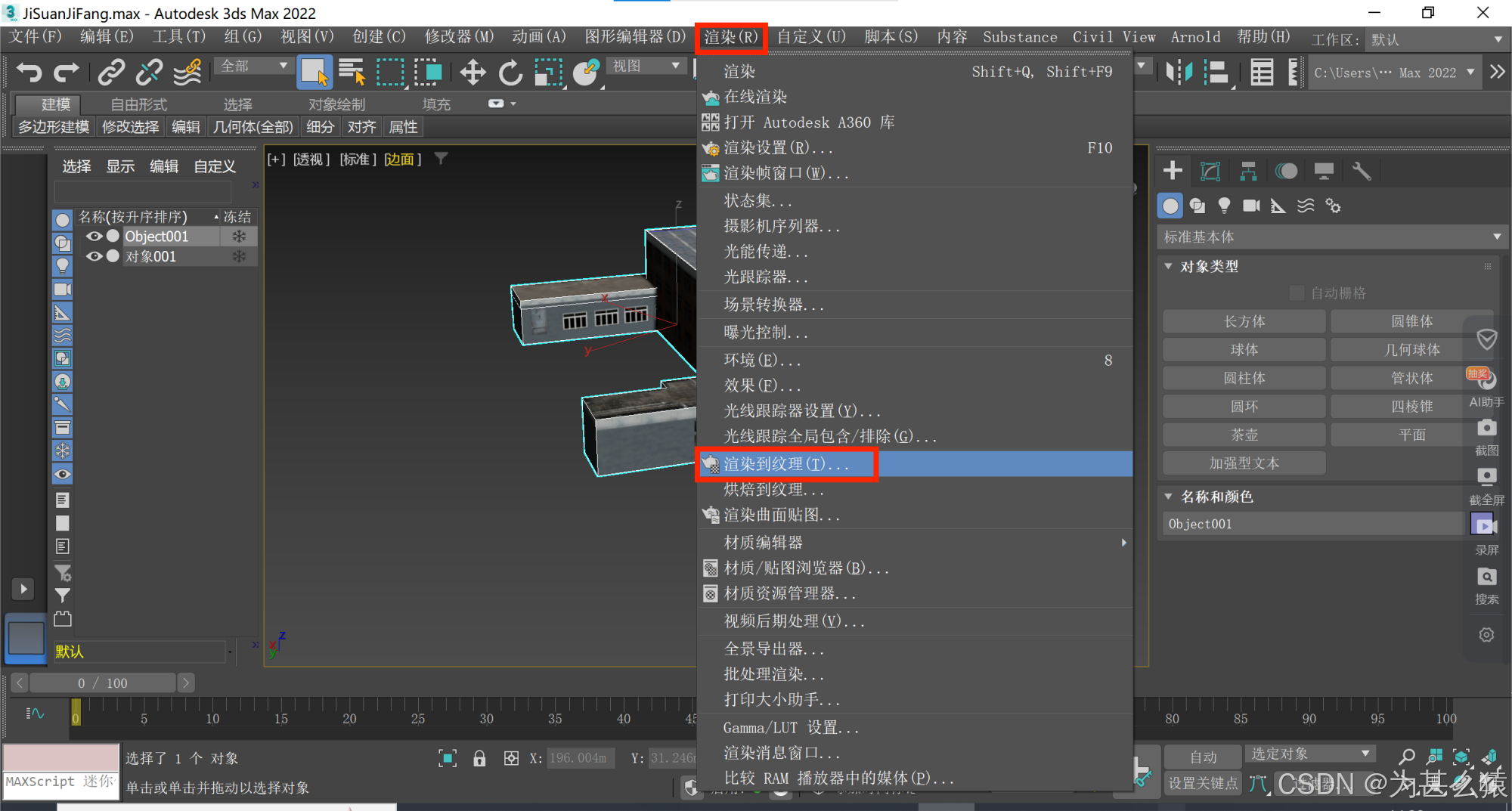Viewport: 1512px width, 811px height.
Task: Open the 全部 selection filter dropdown
Action: (x=254, y=66)
